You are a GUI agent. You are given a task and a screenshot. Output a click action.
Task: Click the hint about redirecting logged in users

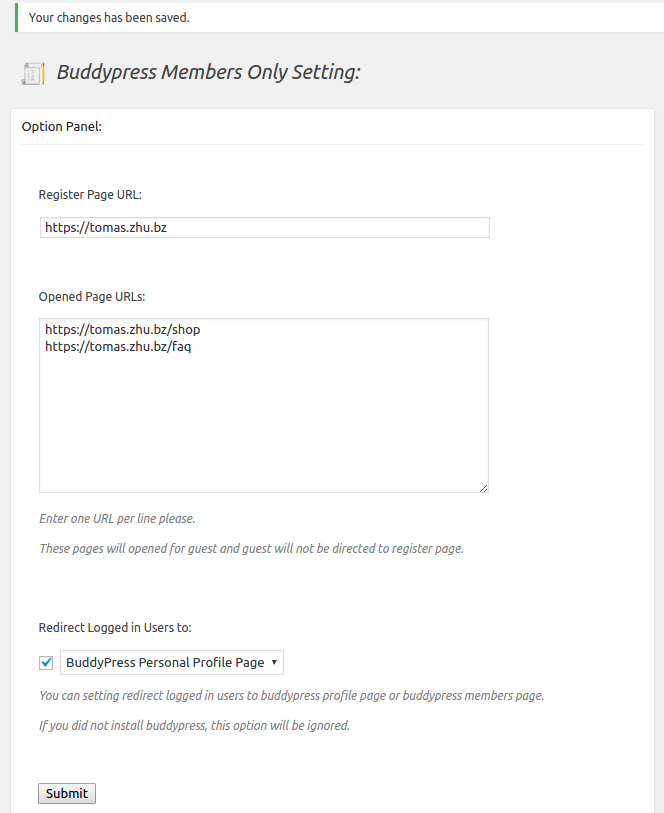coord(291,696)
